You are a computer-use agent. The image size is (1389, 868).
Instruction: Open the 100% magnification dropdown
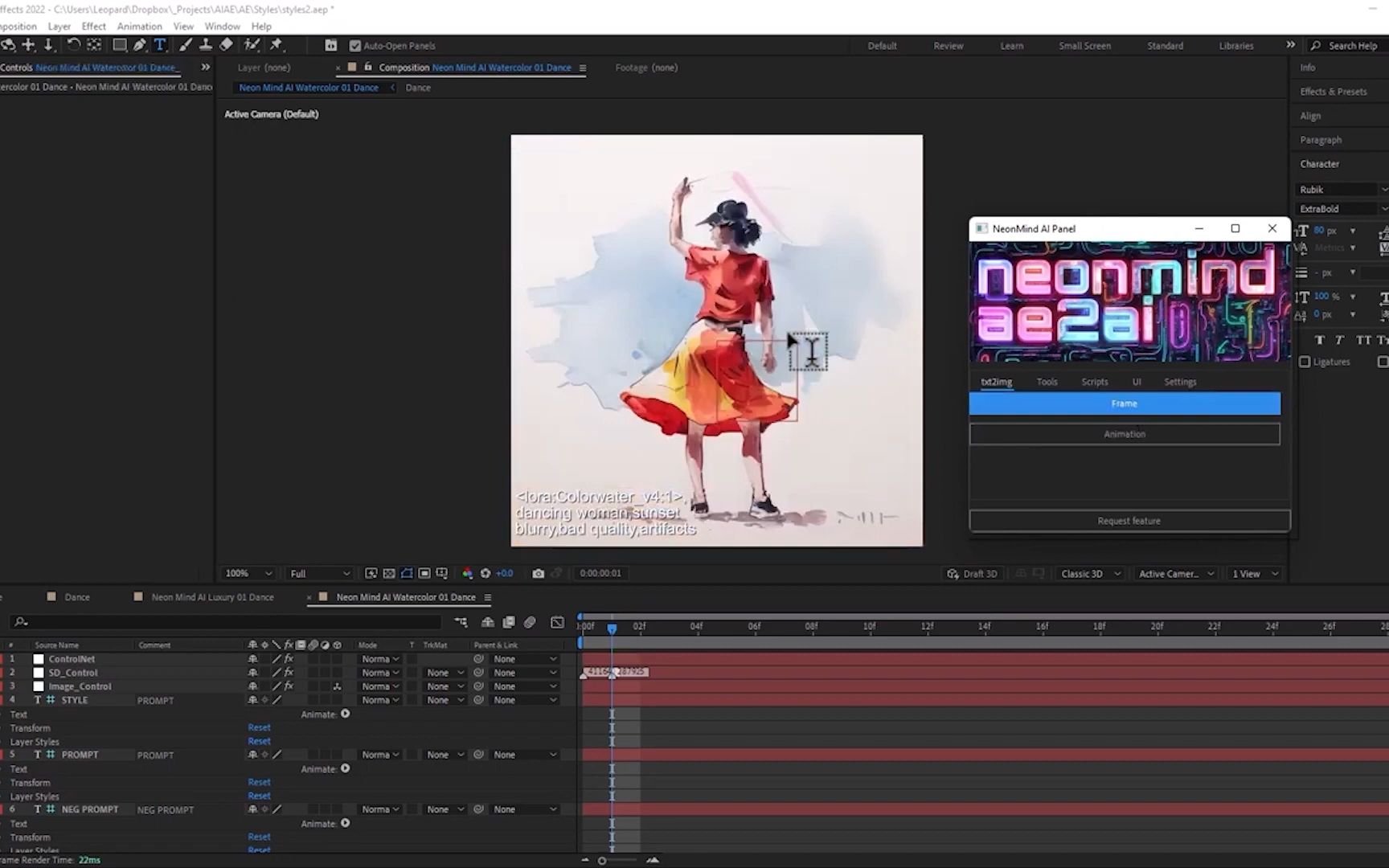click(248, 574)
